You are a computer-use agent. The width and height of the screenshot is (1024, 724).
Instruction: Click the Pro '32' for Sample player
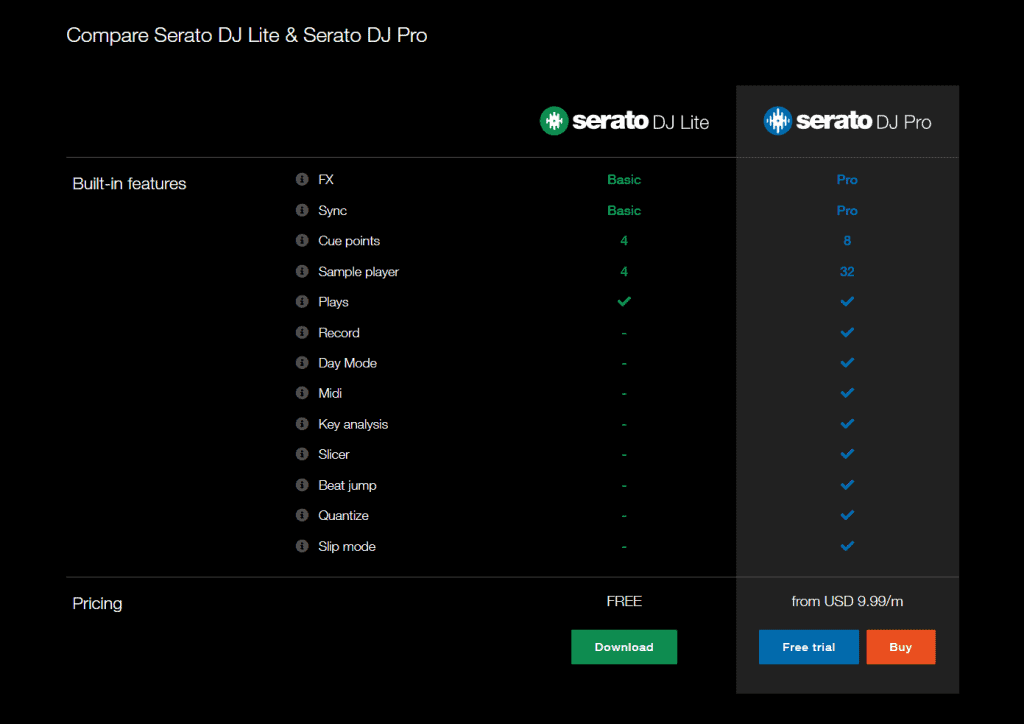tap(847, 272)
